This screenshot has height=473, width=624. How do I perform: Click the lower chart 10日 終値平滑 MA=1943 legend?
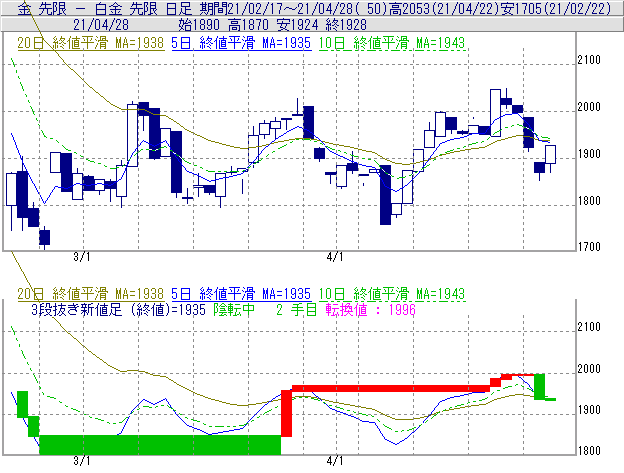coord(392,294)
